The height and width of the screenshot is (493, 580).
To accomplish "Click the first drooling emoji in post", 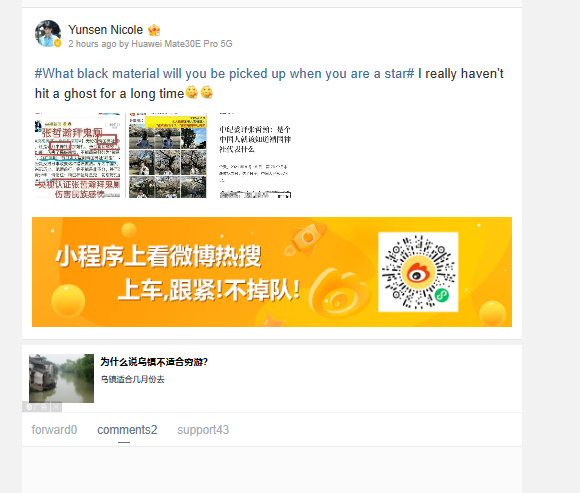I will pos(192,92).
